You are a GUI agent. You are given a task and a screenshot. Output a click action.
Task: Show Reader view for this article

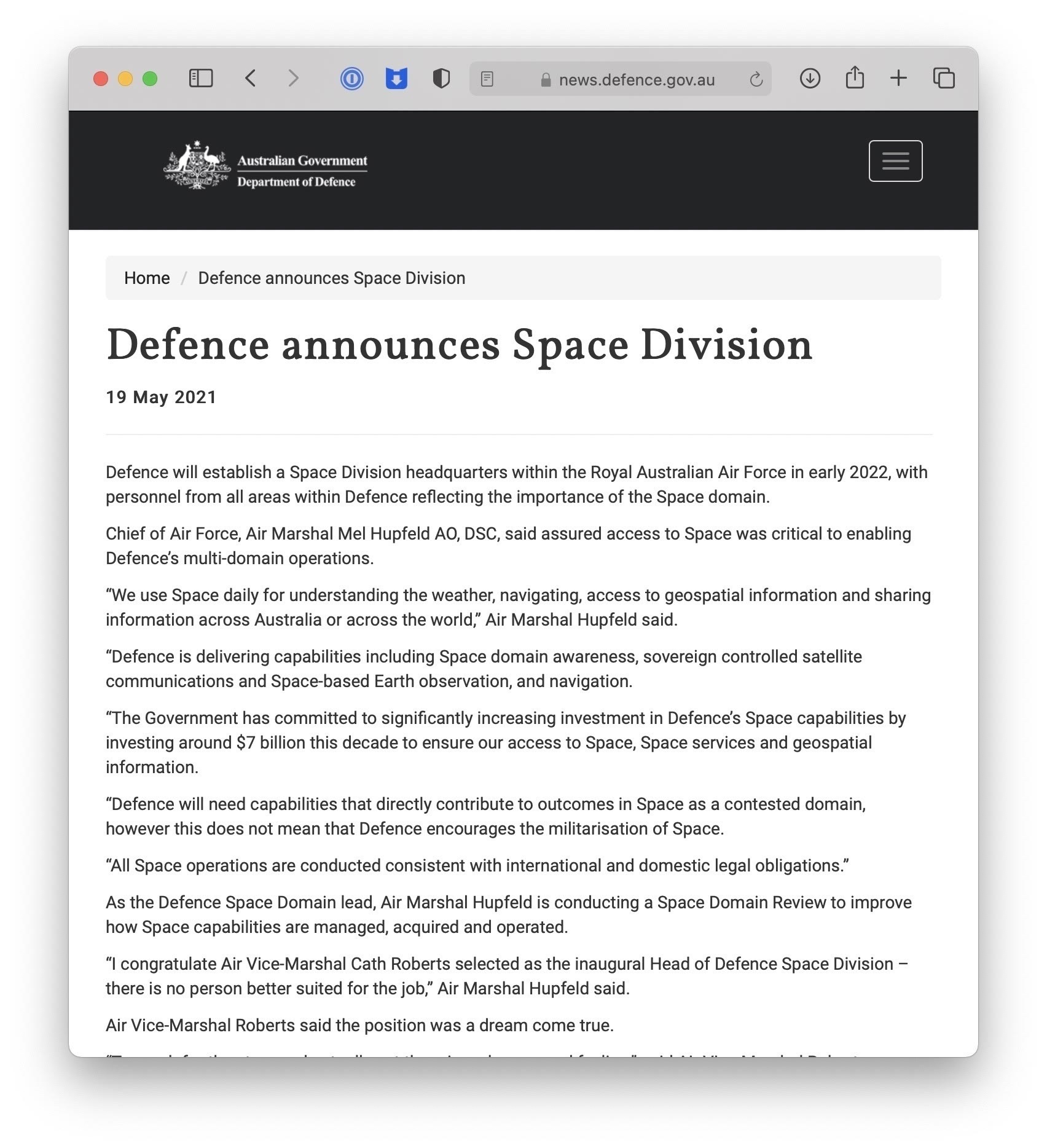tap(487, 79)
